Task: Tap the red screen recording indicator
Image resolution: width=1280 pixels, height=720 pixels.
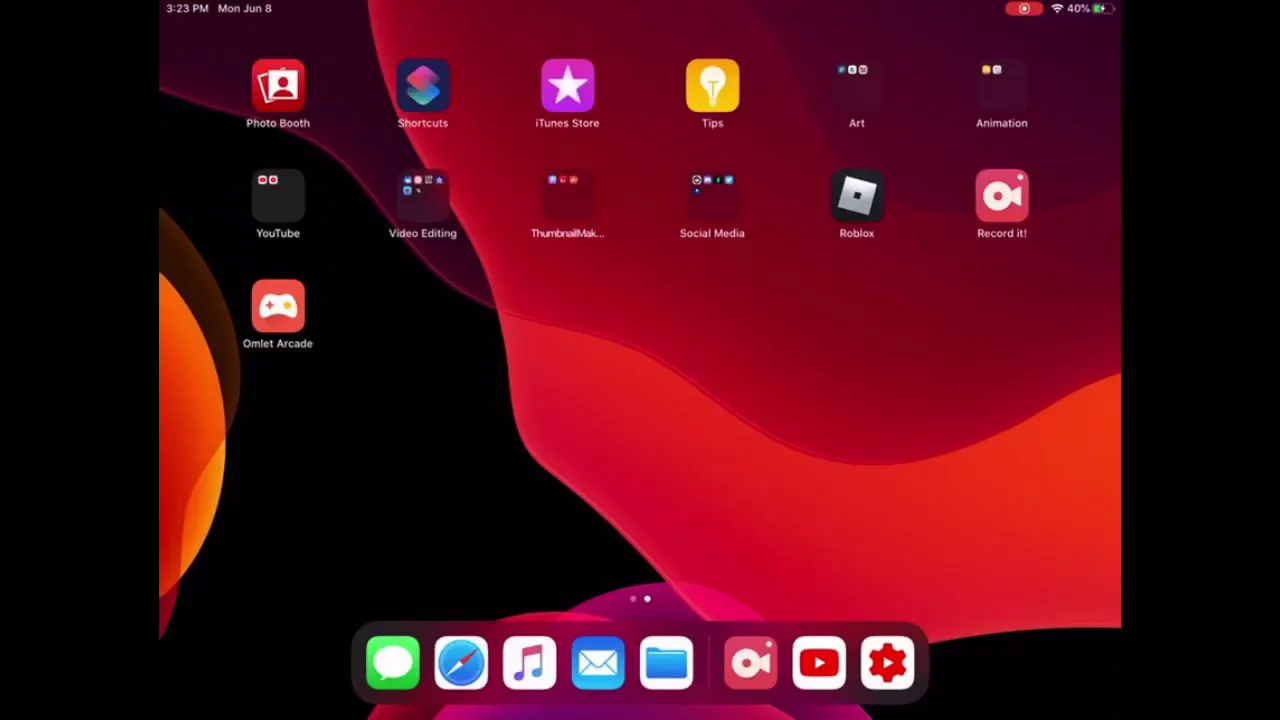Action: coord(1024,8)
